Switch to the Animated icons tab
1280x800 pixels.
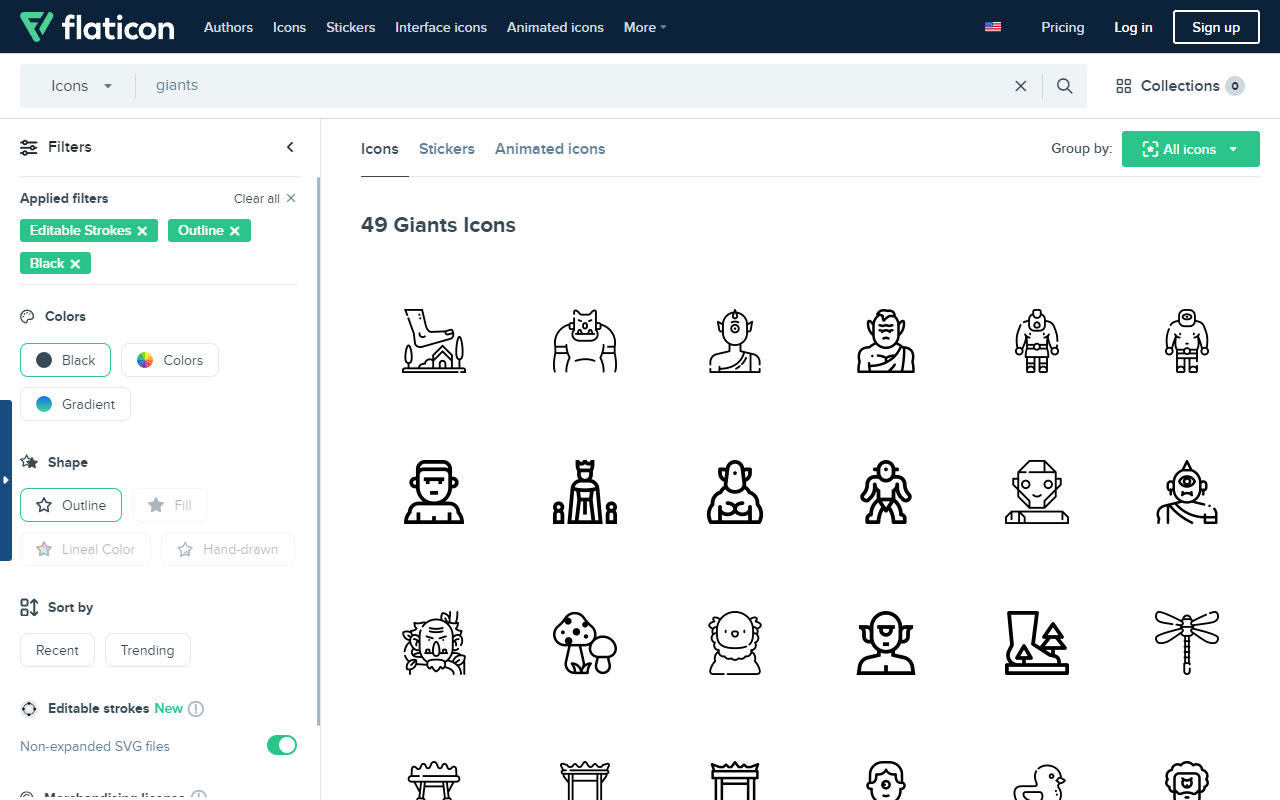click(x=549, y=148)
